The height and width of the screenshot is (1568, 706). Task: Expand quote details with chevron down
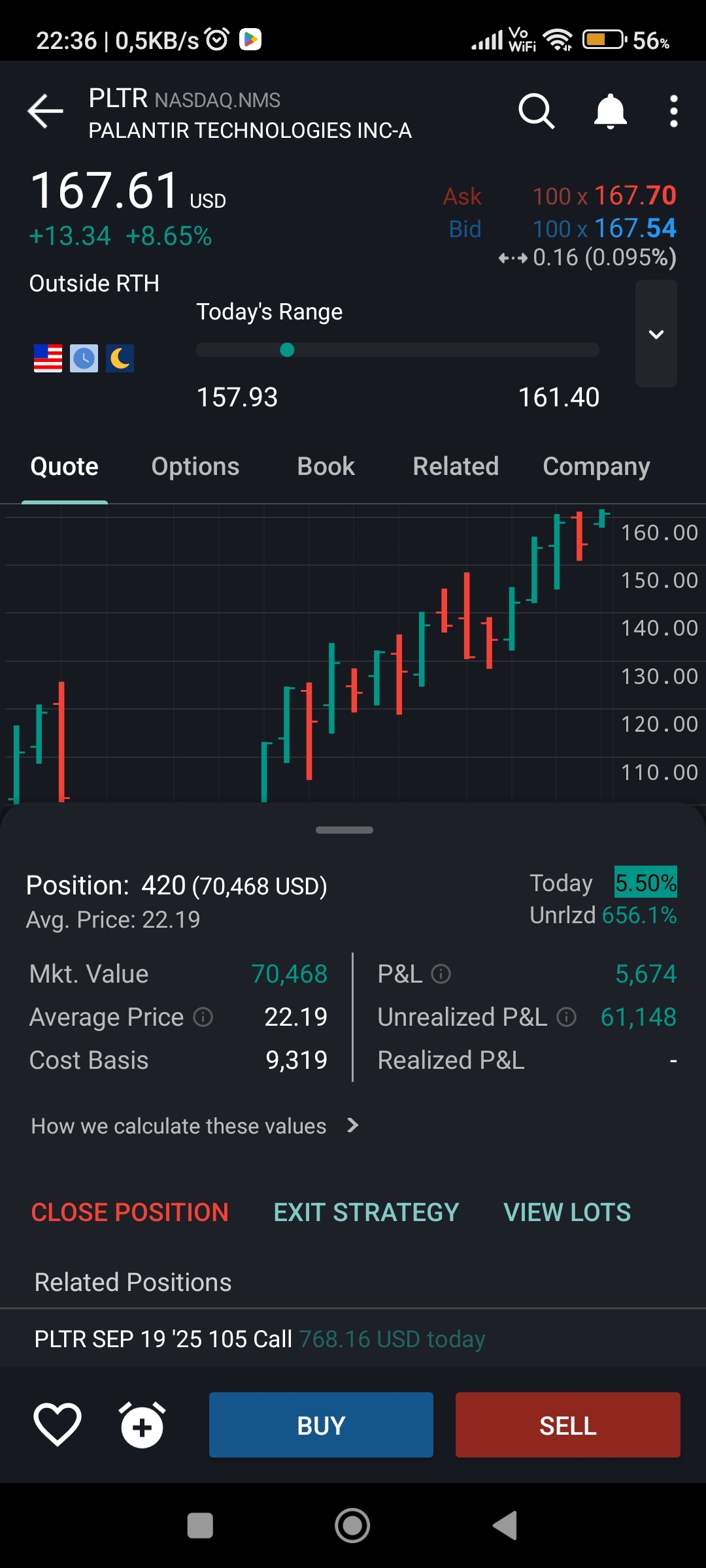point(656,334)
